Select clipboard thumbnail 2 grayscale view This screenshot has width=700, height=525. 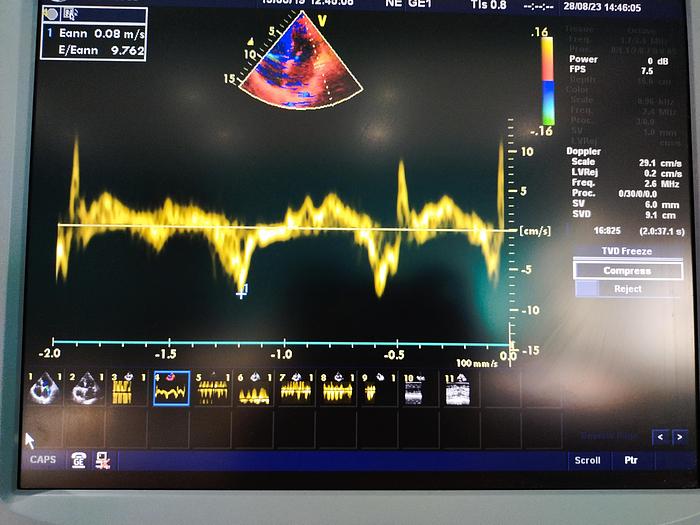pos(86,388)
